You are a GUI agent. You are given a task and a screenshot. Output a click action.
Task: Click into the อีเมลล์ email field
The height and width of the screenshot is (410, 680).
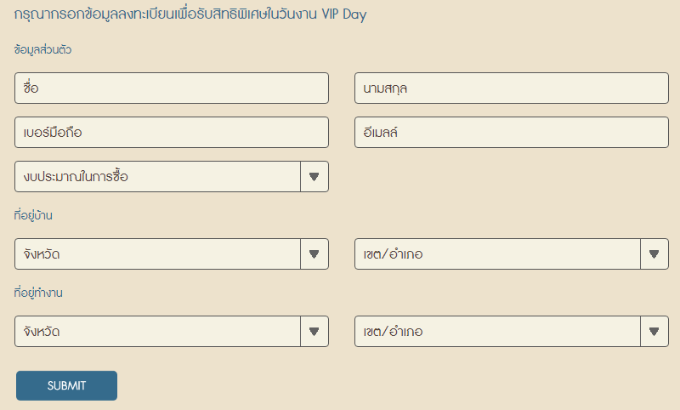511,132
